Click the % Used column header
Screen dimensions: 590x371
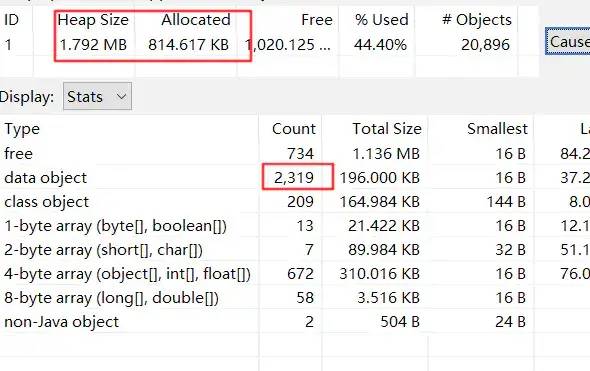(x=381, y=20)
